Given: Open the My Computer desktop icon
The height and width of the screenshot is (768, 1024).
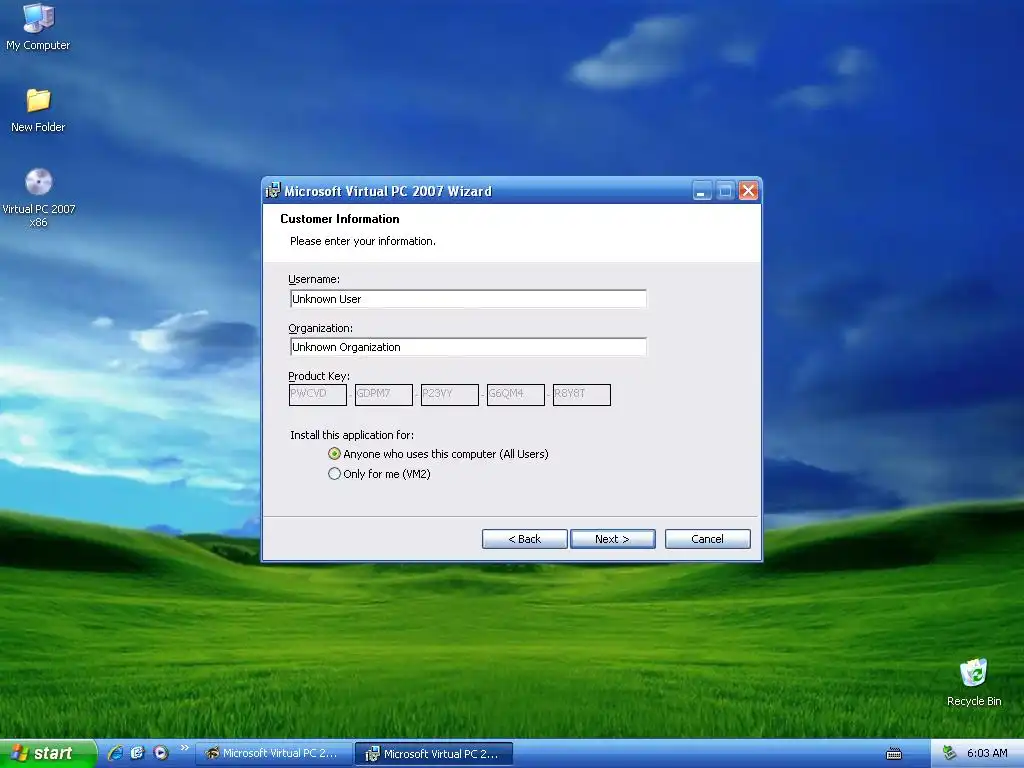Looking at the screenshot, I should 38,27.
